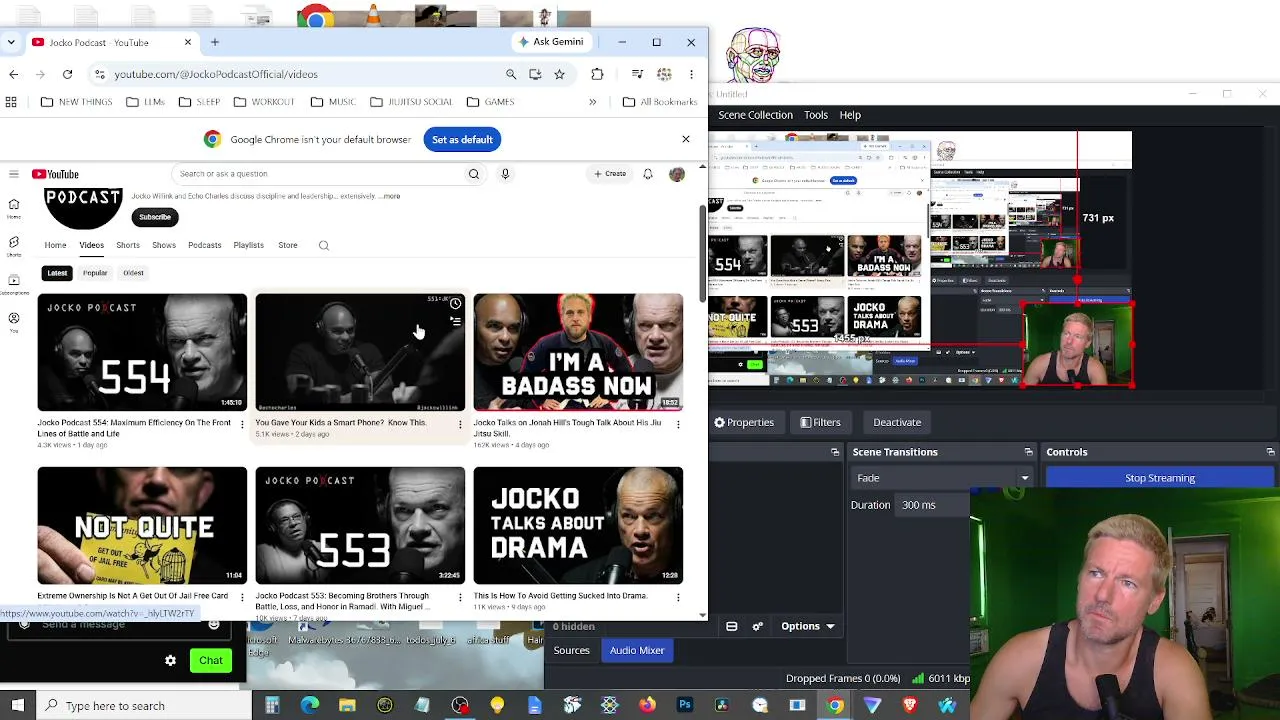Viewport: 1280px width, 720px height.
Task: Dismiss the Chrome default browser banner
Action: coord(686,139)
